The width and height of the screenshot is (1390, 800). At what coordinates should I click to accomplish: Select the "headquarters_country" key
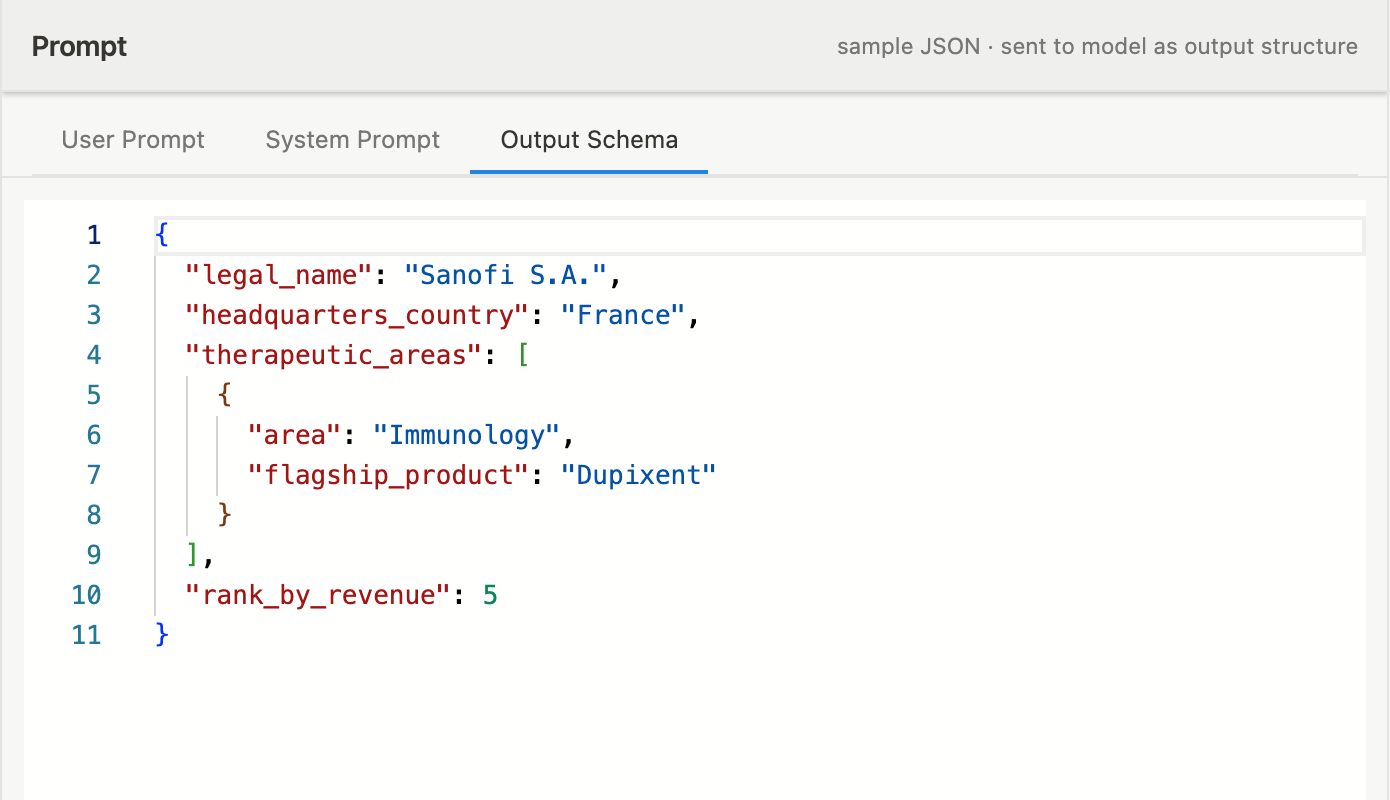(x=357, y=315)
